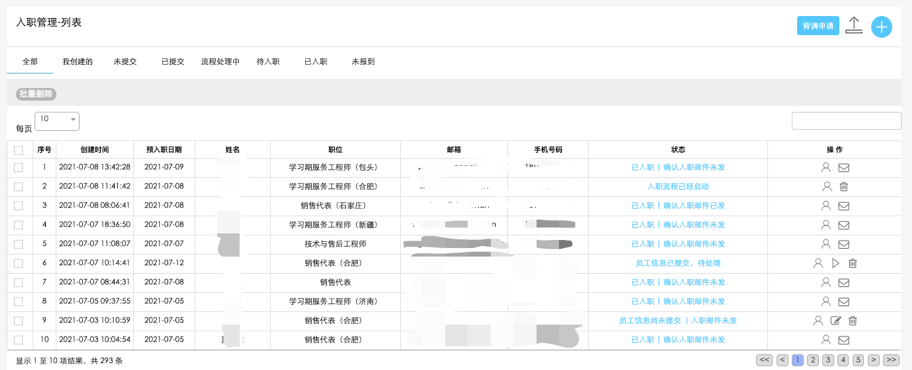Jump to first page with << button

point(765,360)
